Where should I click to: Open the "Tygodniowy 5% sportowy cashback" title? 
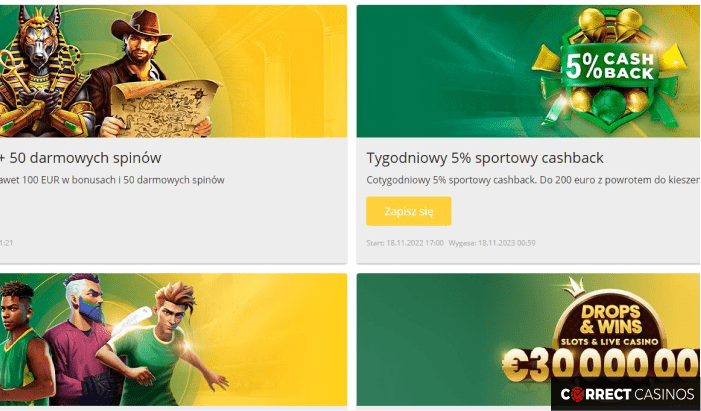tap(485, 158)
